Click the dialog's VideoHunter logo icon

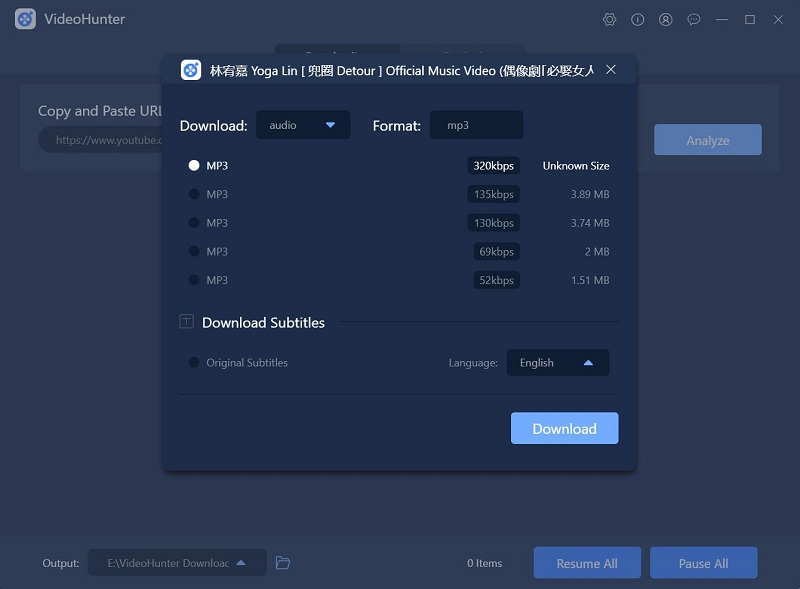tap(191, 70)
